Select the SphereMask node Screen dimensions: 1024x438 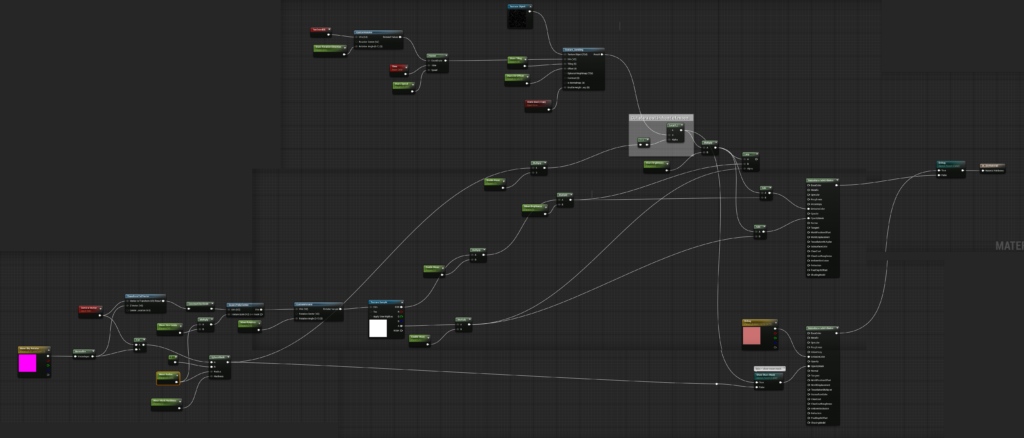pyautogui.click(x=219, y=367)
